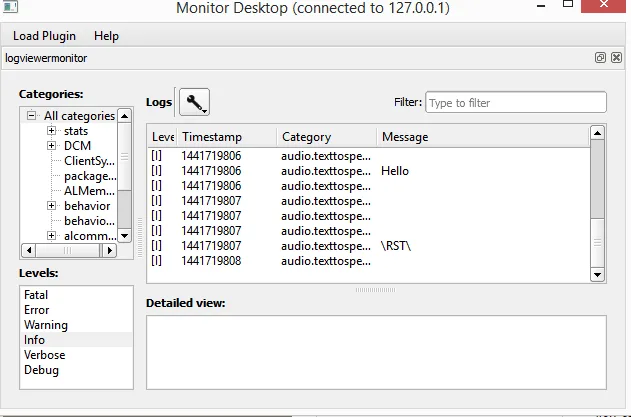The image size is (631, 417).
Task: Click categories horizontal scroll left arrow
Action: (29, 250)
